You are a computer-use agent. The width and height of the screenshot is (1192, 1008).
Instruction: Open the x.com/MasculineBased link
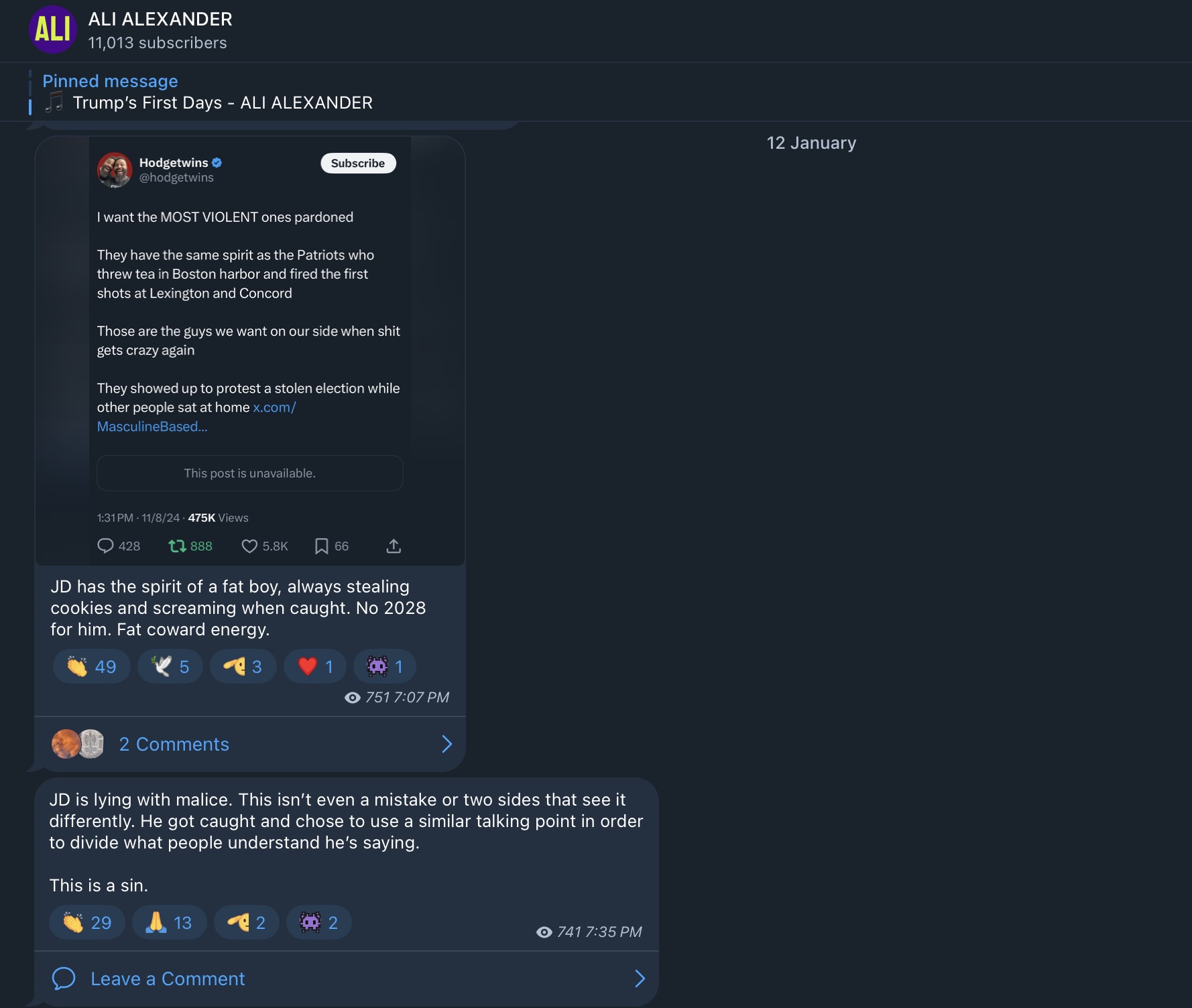[x=196, y=417]
